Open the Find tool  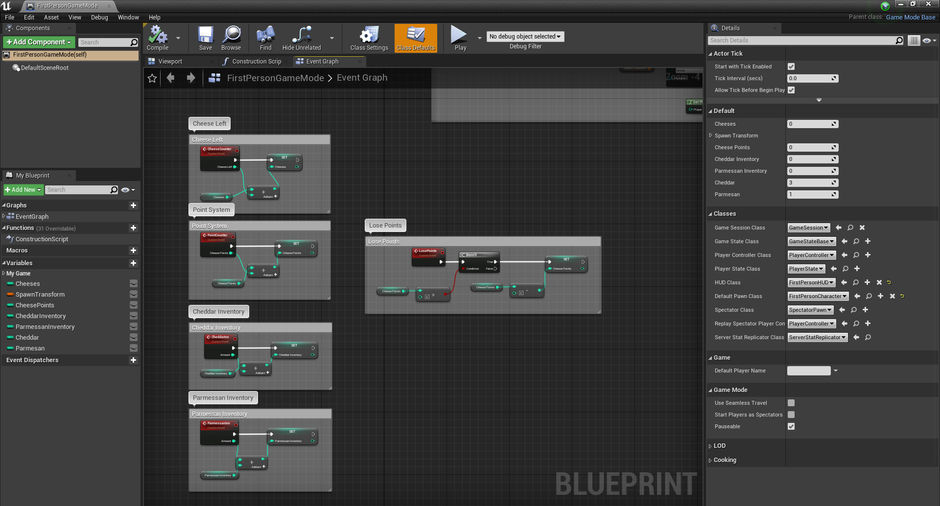[x=265, y=38]
